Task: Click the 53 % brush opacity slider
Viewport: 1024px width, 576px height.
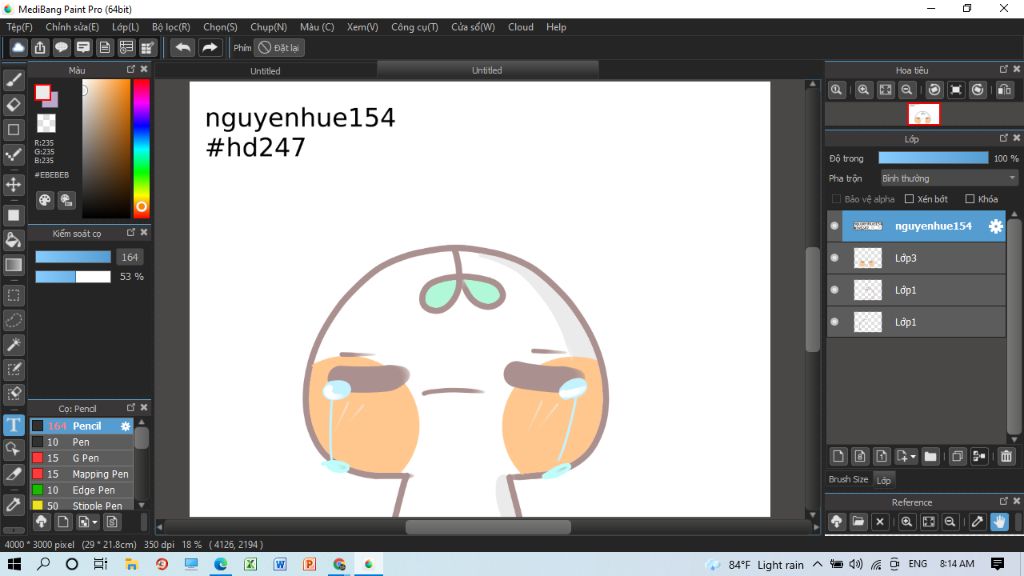Action: [72, 277]
